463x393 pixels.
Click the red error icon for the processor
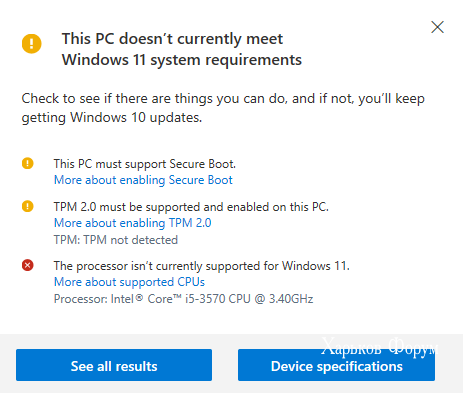(28, 265)
